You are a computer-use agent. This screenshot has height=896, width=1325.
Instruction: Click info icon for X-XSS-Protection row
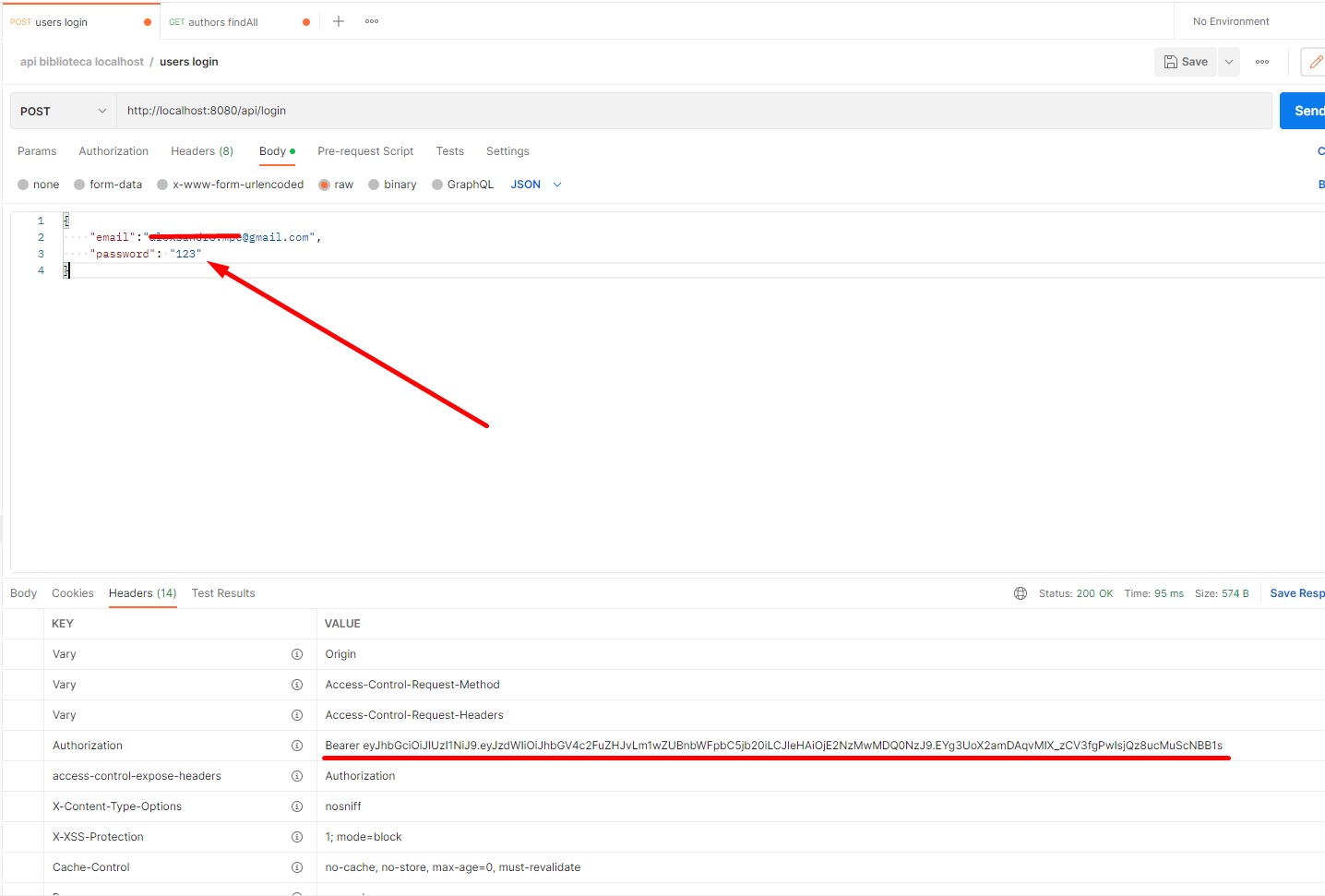pyautogui.click(x=297, y=837)
